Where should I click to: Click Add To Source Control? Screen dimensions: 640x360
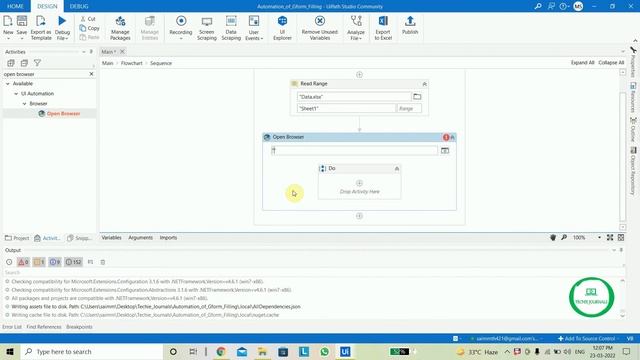pos(587,338)
